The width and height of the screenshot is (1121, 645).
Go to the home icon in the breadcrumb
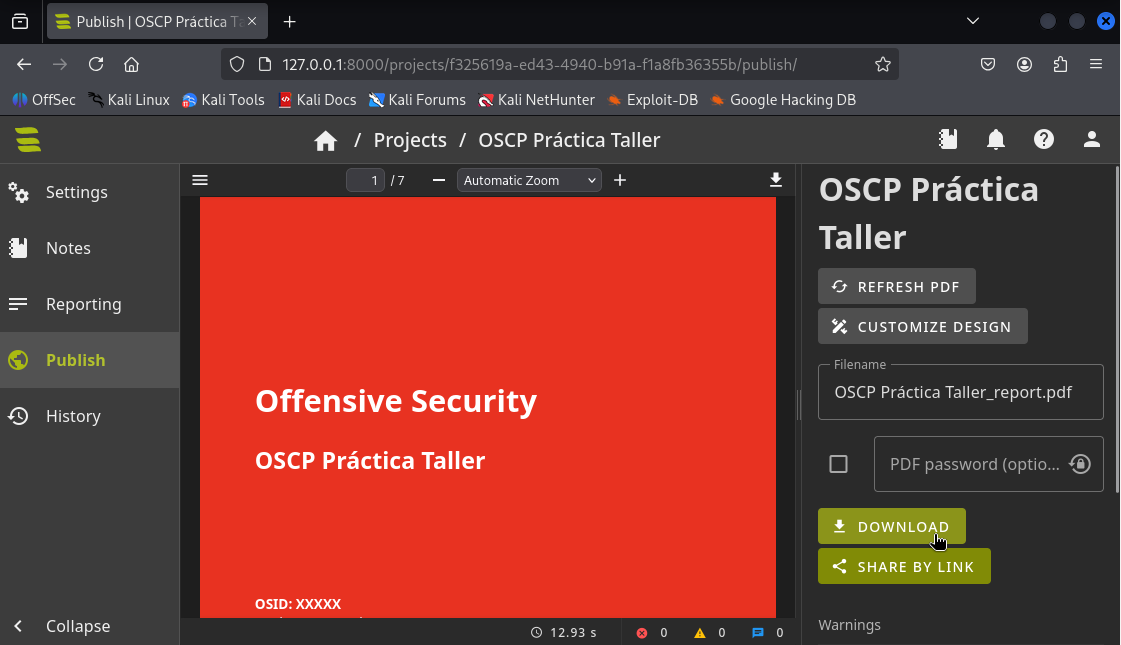pyautogui.click(x=325, y=140)
